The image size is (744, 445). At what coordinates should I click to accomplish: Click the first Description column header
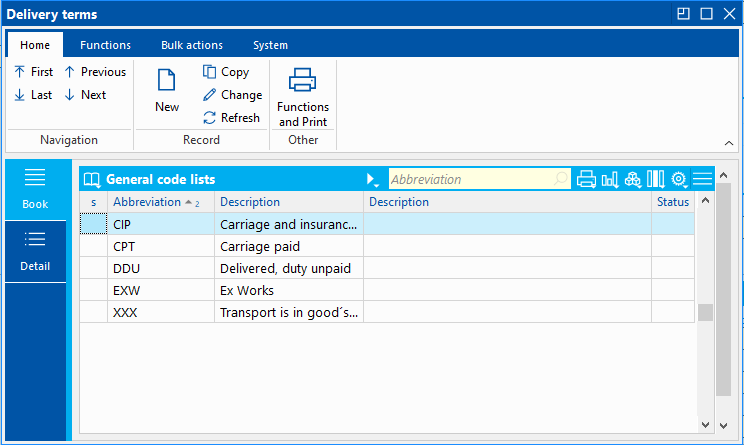[x=288, y=202]
